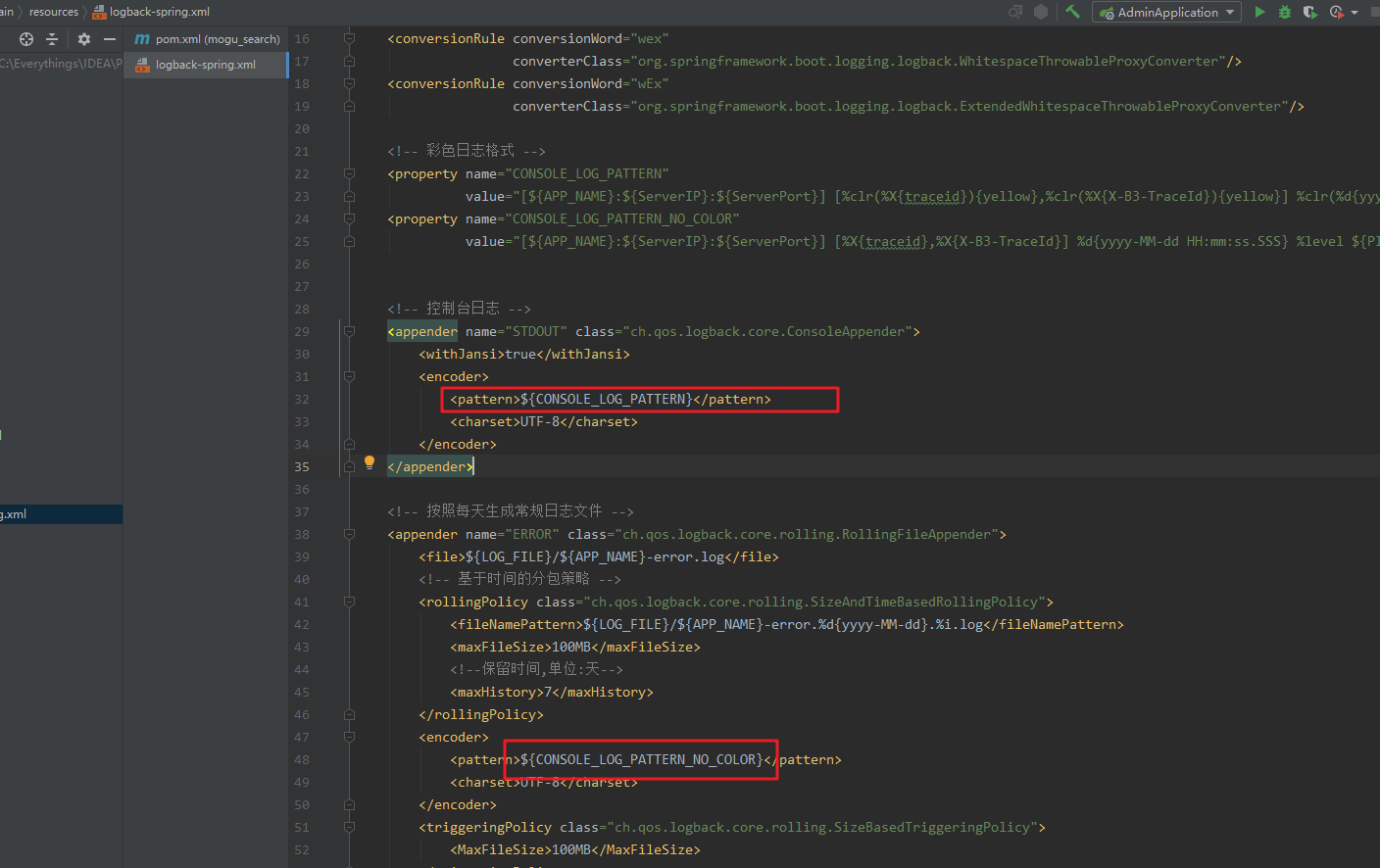Collapse fold marker on line 16
1380x868 pixels.
tap(349, 38)
